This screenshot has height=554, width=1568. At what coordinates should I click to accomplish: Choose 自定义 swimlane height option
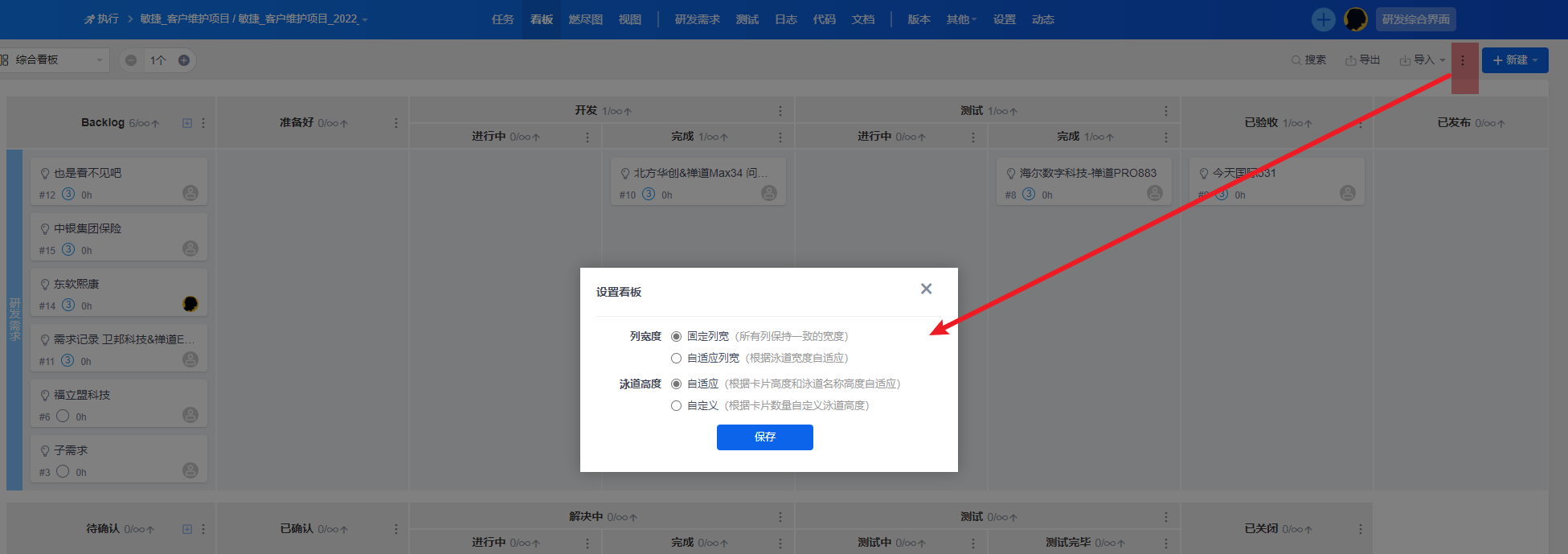676,405
